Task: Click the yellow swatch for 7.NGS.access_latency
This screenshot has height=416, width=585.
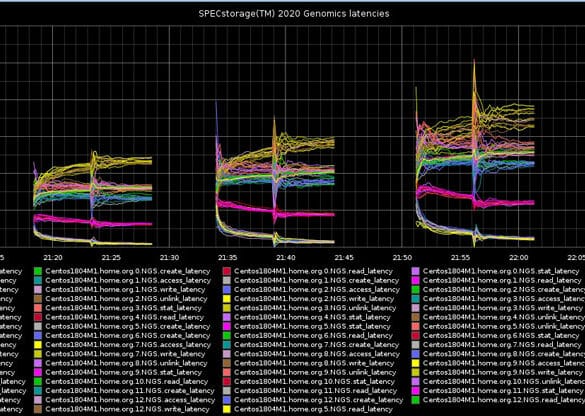Action: tap(38, 345)
